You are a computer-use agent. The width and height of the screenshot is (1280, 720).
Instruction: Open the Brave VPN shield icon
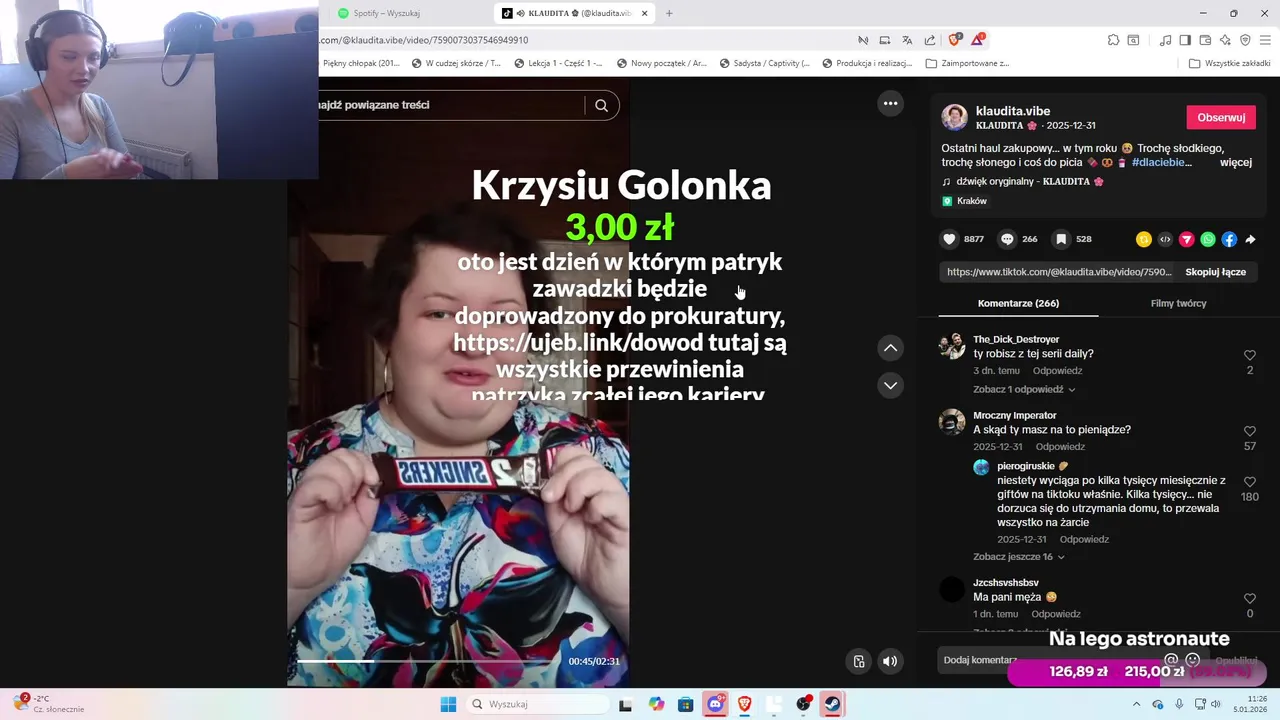click(x=1245, y=40)
